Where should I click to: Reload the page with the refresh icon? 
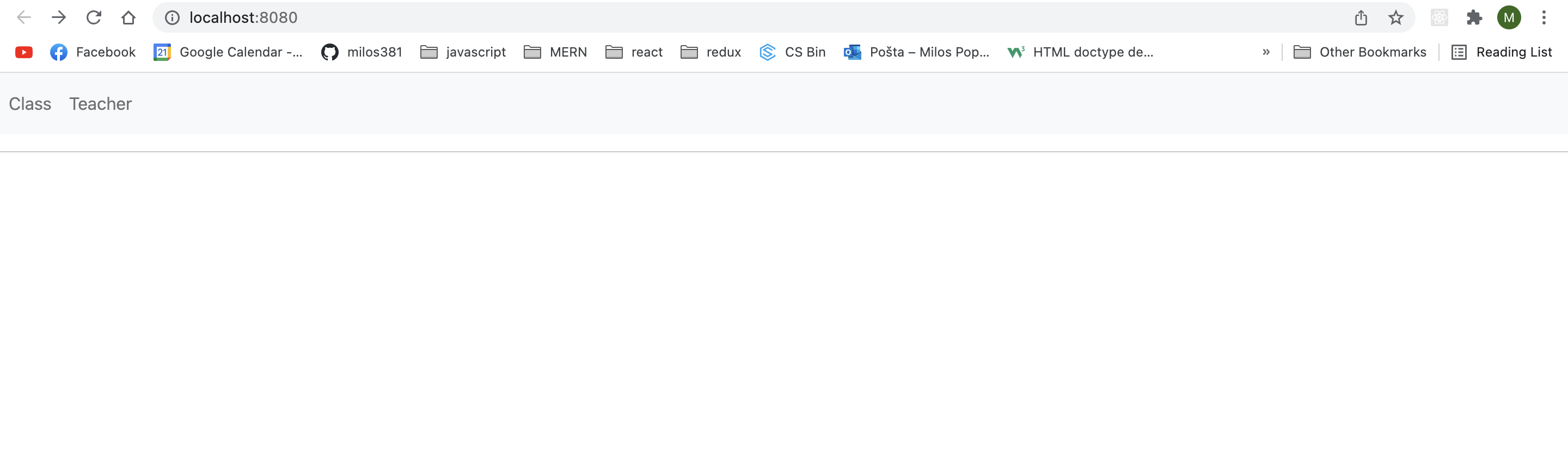click(94, 17)
